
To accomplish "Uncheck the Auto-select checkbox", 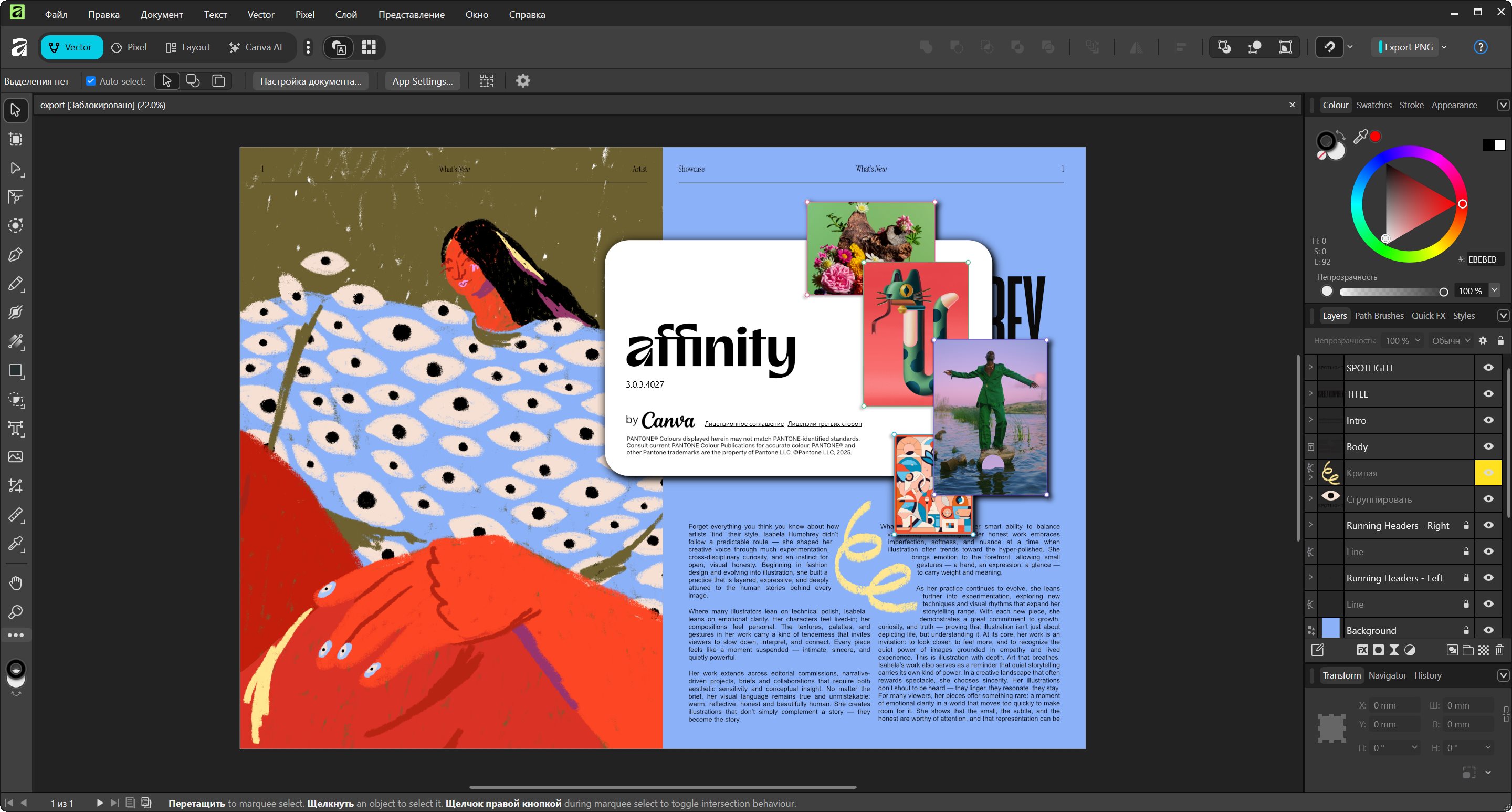I will 91,81.
